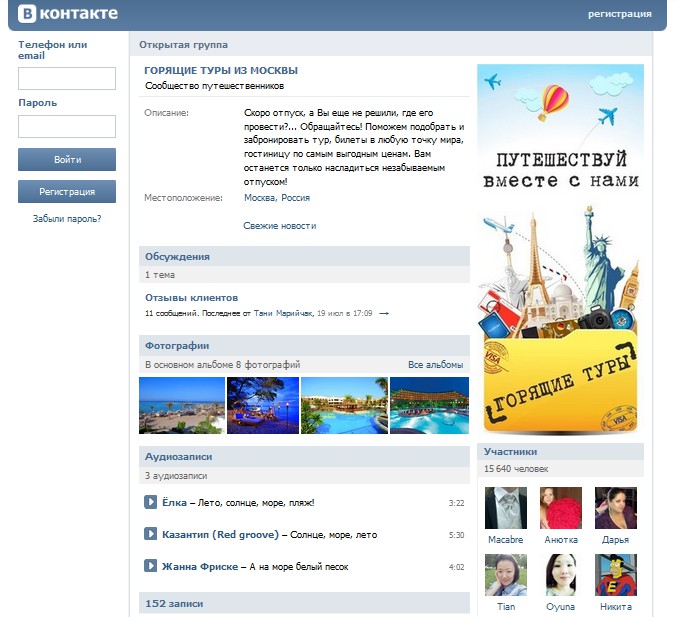
Task: Play the Жанна Фриске audio track
Action: pos(150,566)
